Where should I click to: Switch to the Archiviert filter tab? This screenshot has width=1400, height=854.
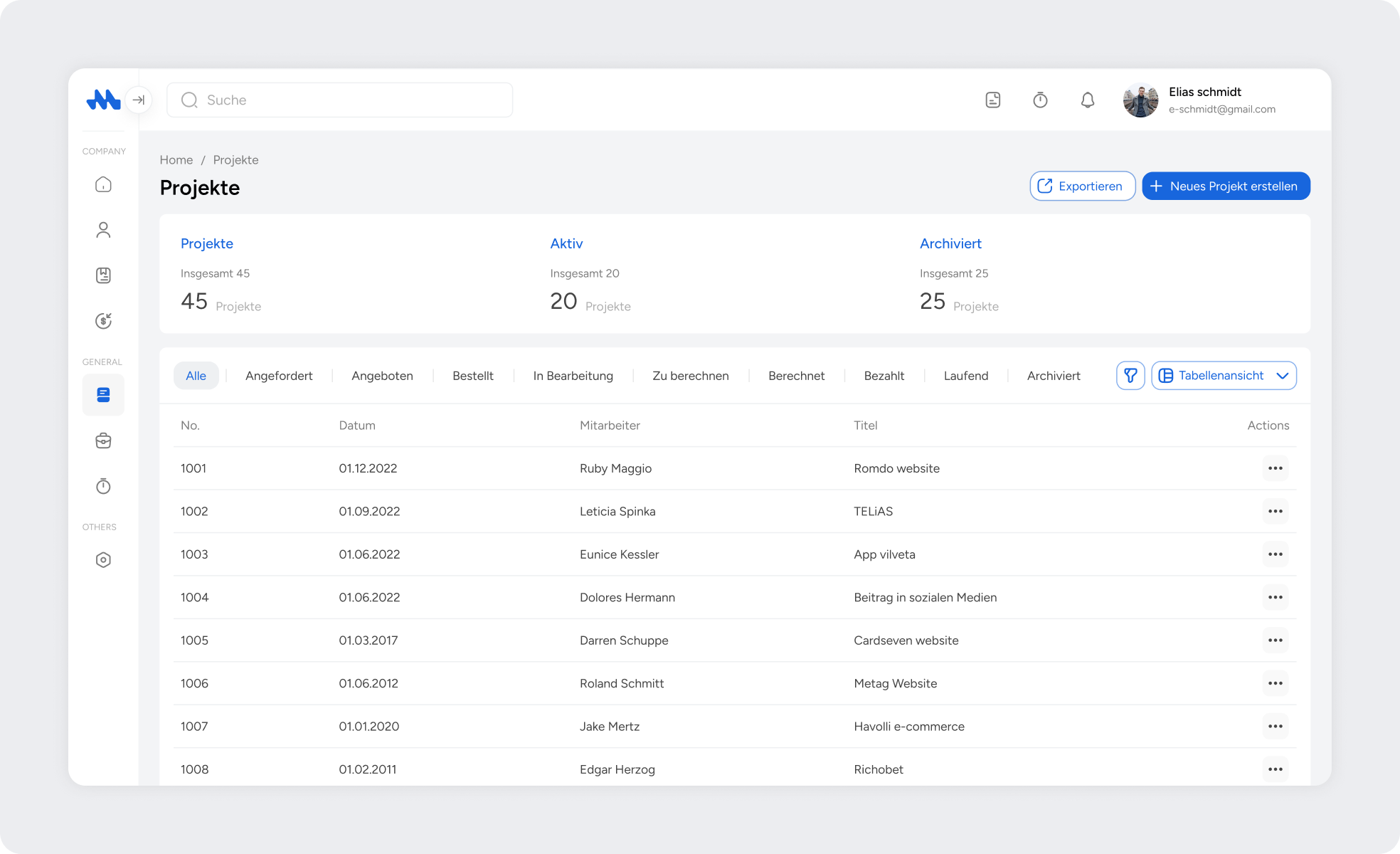[x=1054, y=375]
